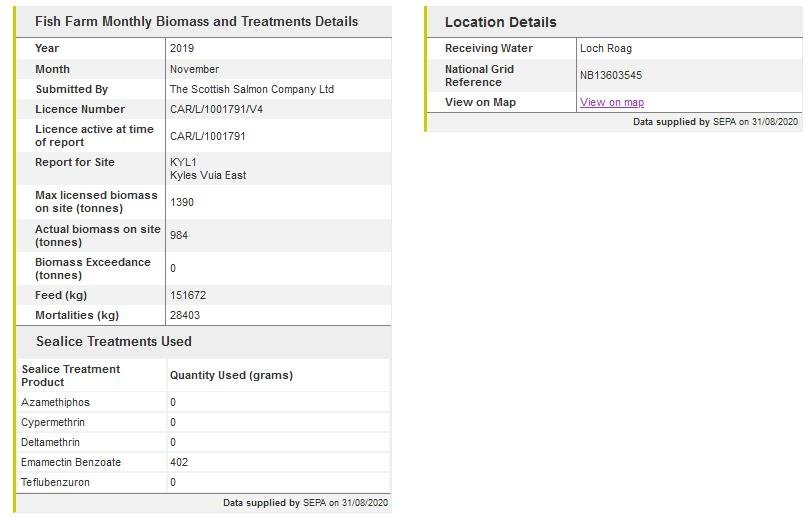Click max licensed biomass value 1390
811x518 pixels.
tap(182, 202)
